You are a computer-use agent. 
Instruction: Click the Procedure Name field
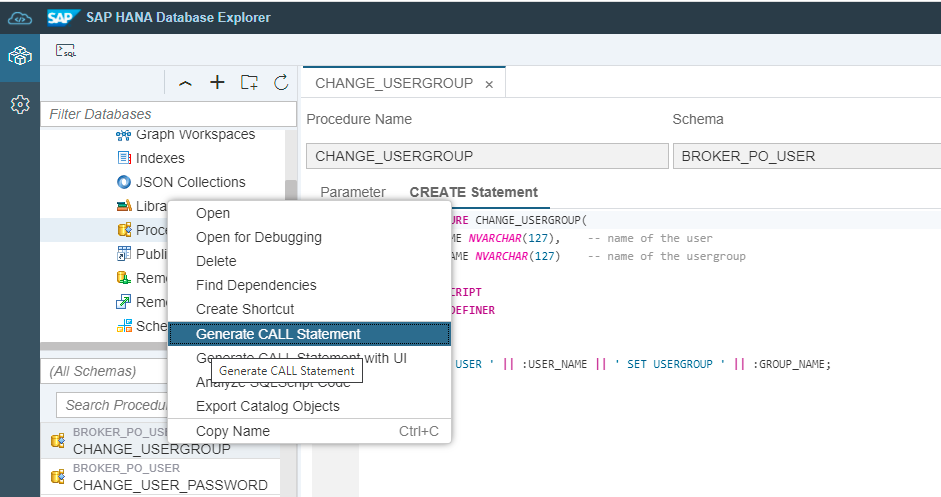coord(487,156)
